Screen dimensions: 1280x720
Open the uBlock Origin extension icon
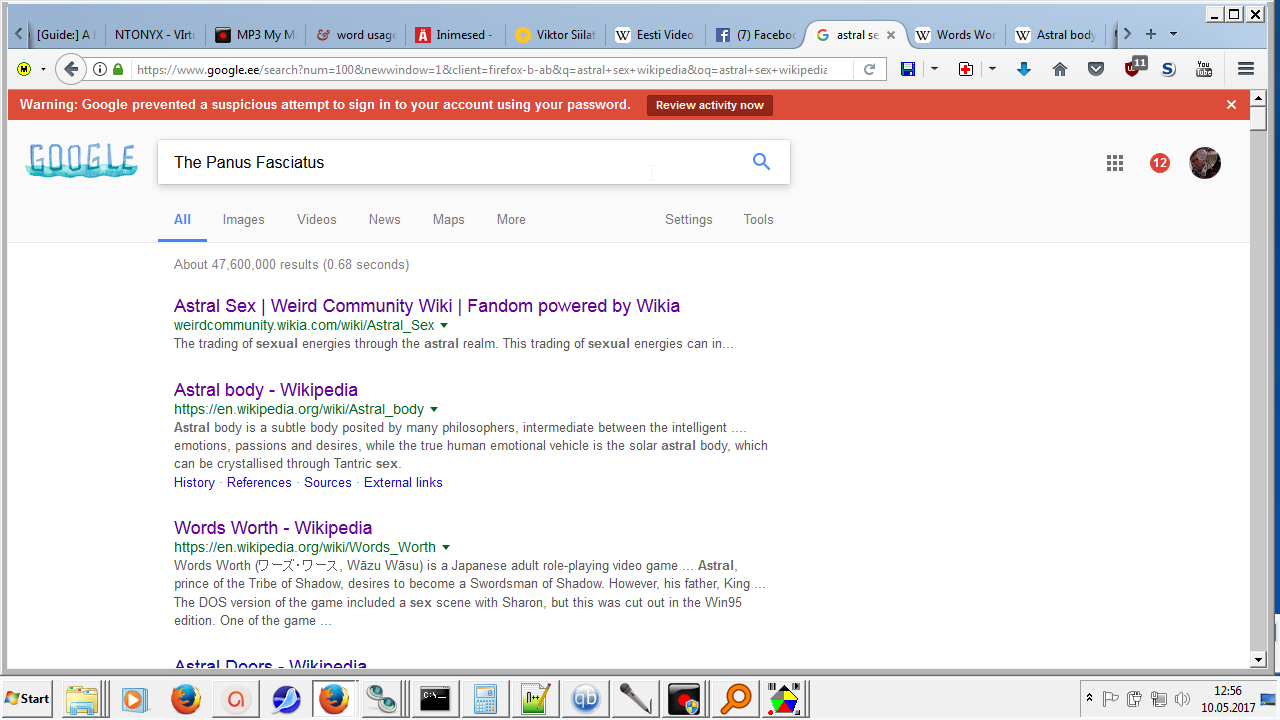coord(1133,68)
